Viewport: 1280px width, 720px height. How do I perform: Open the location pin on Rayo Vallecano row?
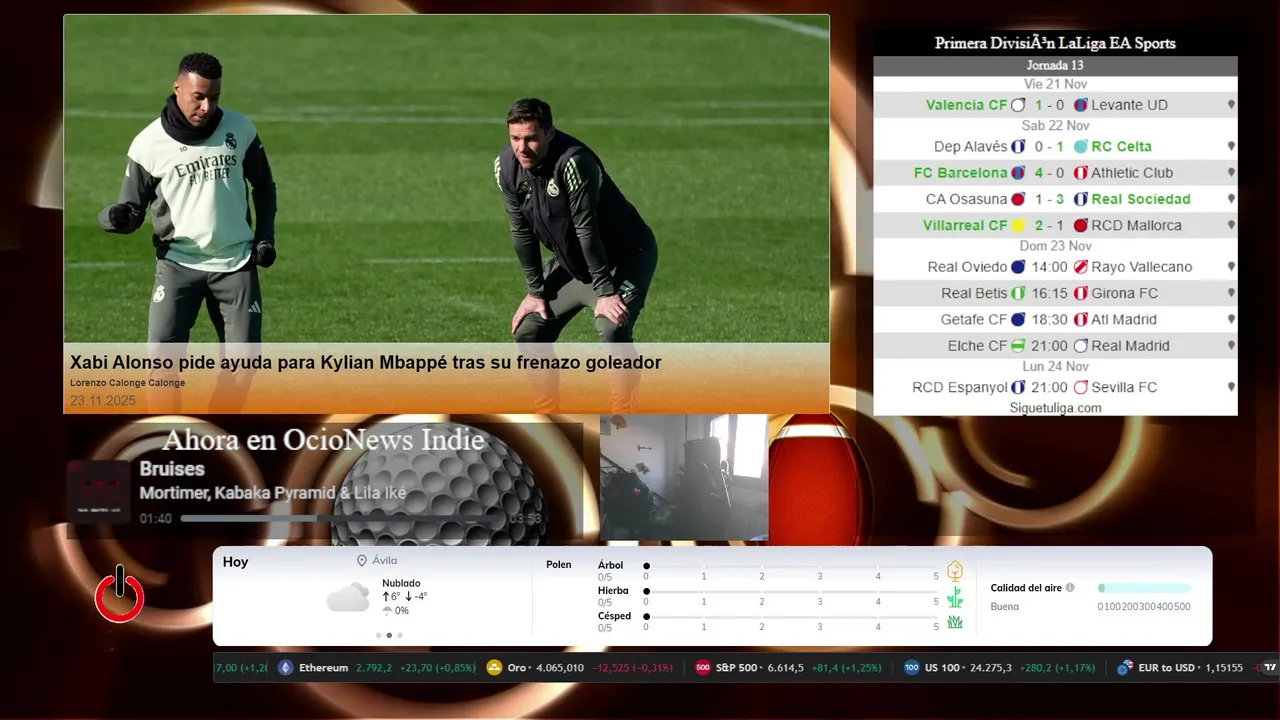[1231, 267]
